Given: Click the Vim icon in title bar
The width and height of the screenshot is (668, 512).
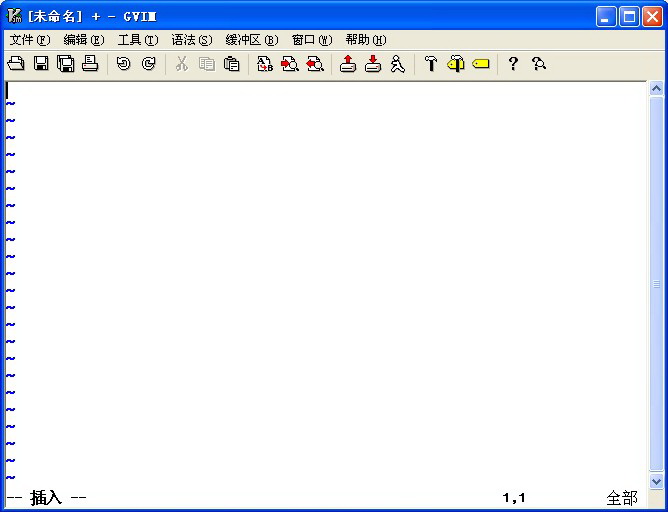Looking at the screenshot, I should [x=14, y=16].
